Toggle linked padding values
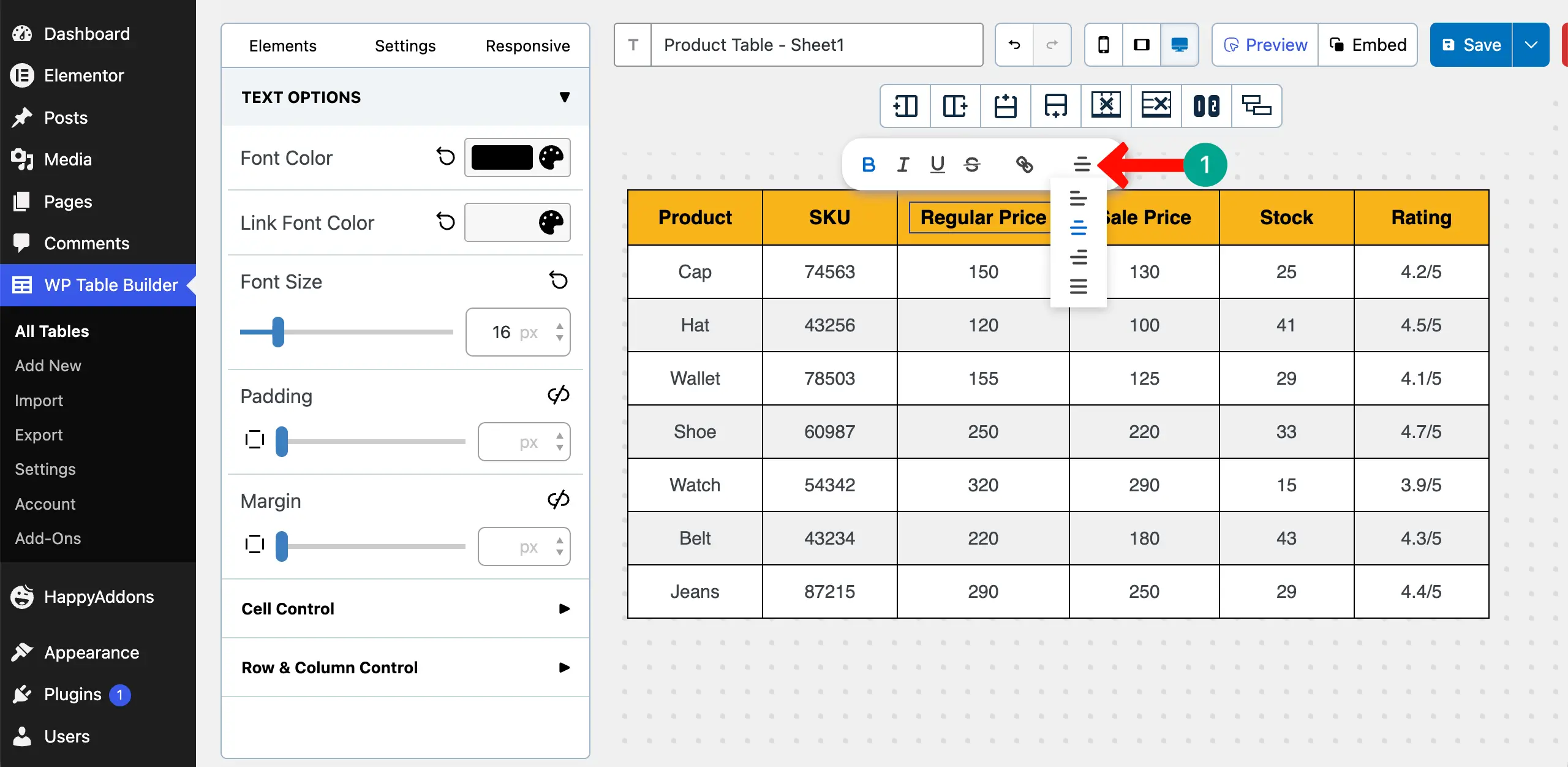This screenshot has width=1568, height=767. point(558,395)
